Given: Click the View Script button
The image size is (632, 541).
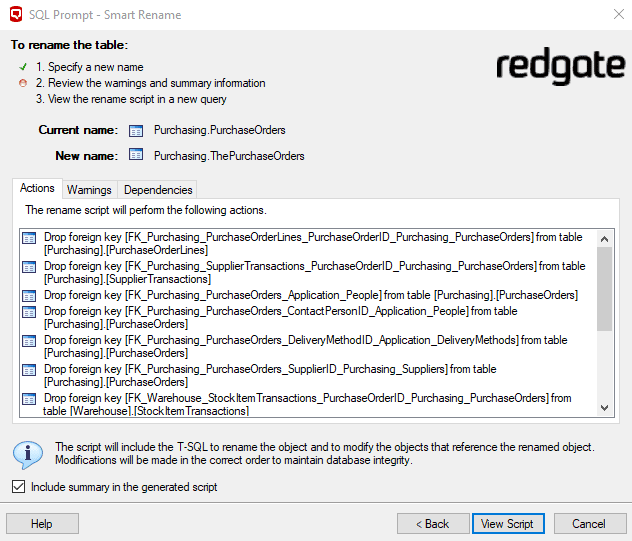Looking at the screenshot, I should 508,524.
